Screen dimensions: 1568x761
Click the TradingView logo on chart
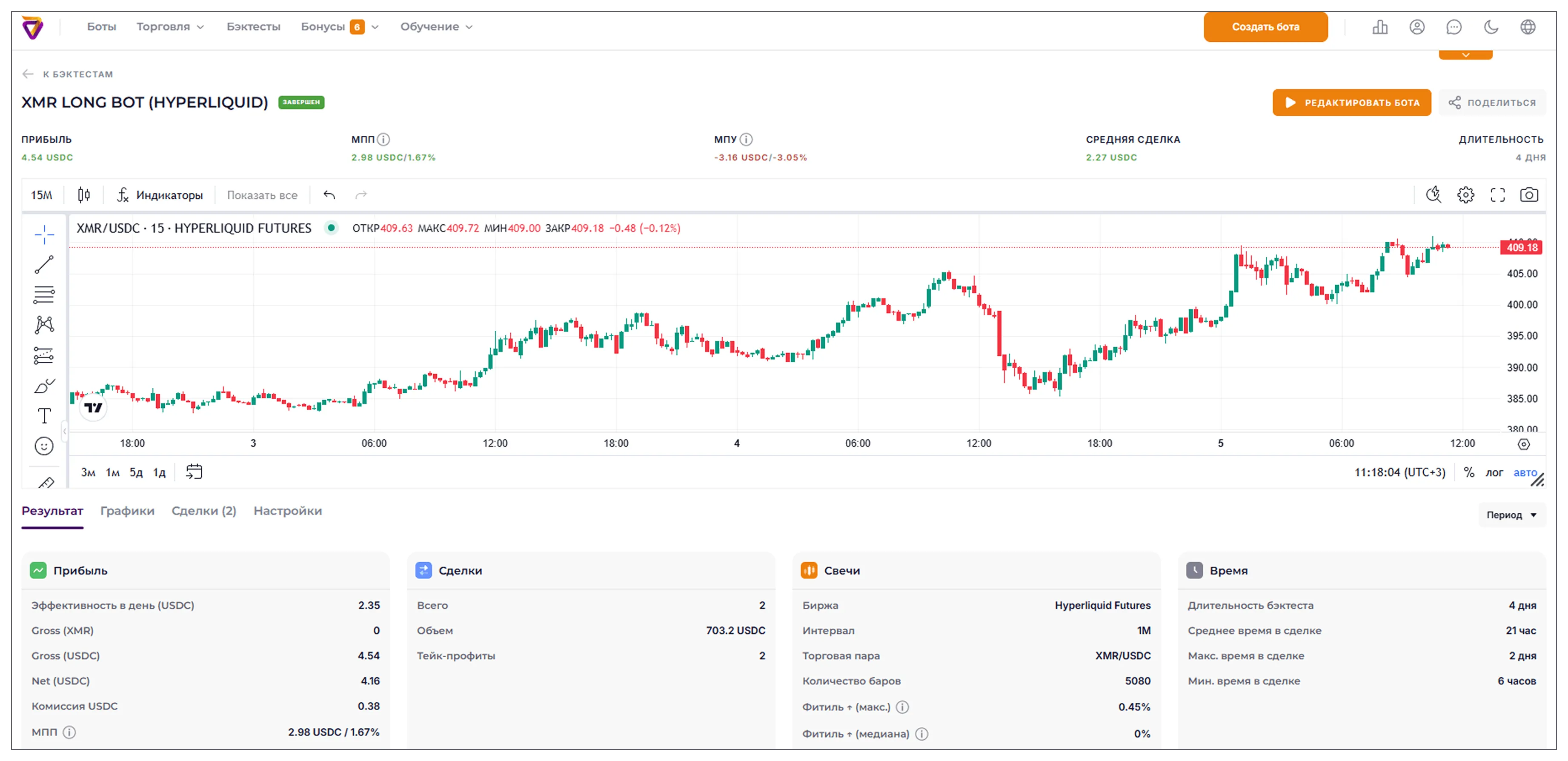(x=93, y=407)
